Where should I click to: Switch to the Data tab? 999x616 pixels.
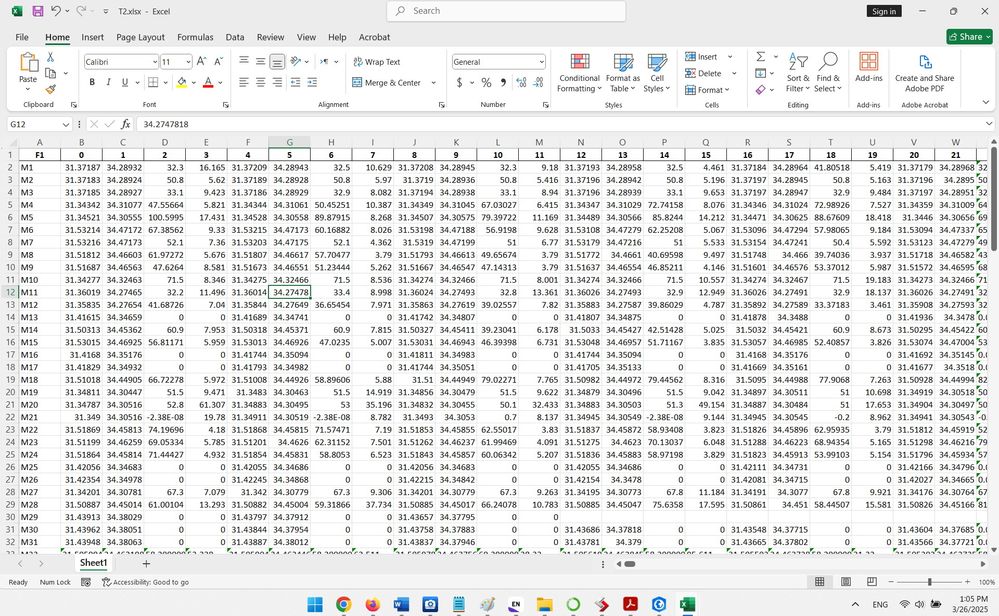(234, 37)
